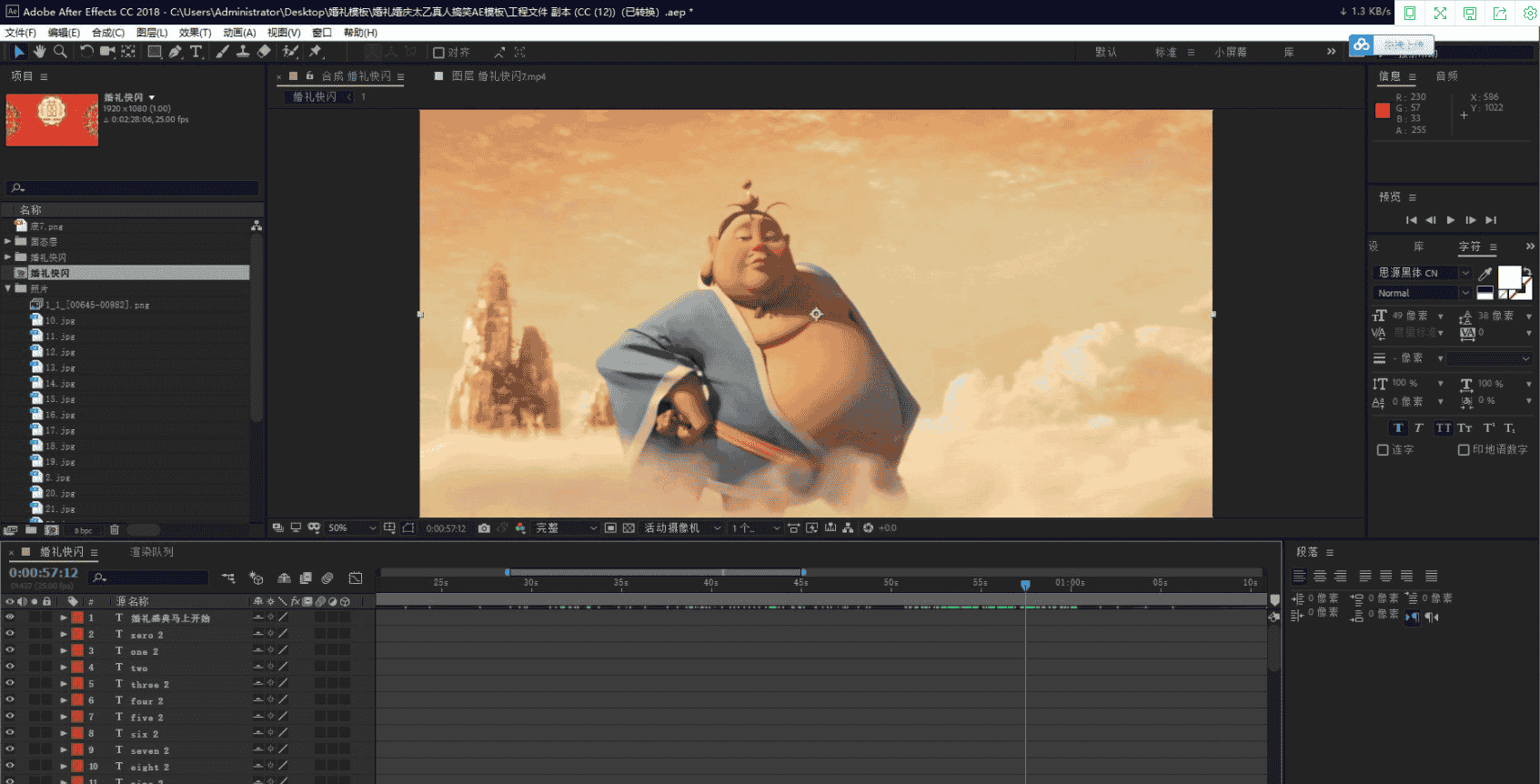1540x784 pixels.
Task: Select the Horizontal Type tool
Action: pyautogui.click(x=196, y=52)
